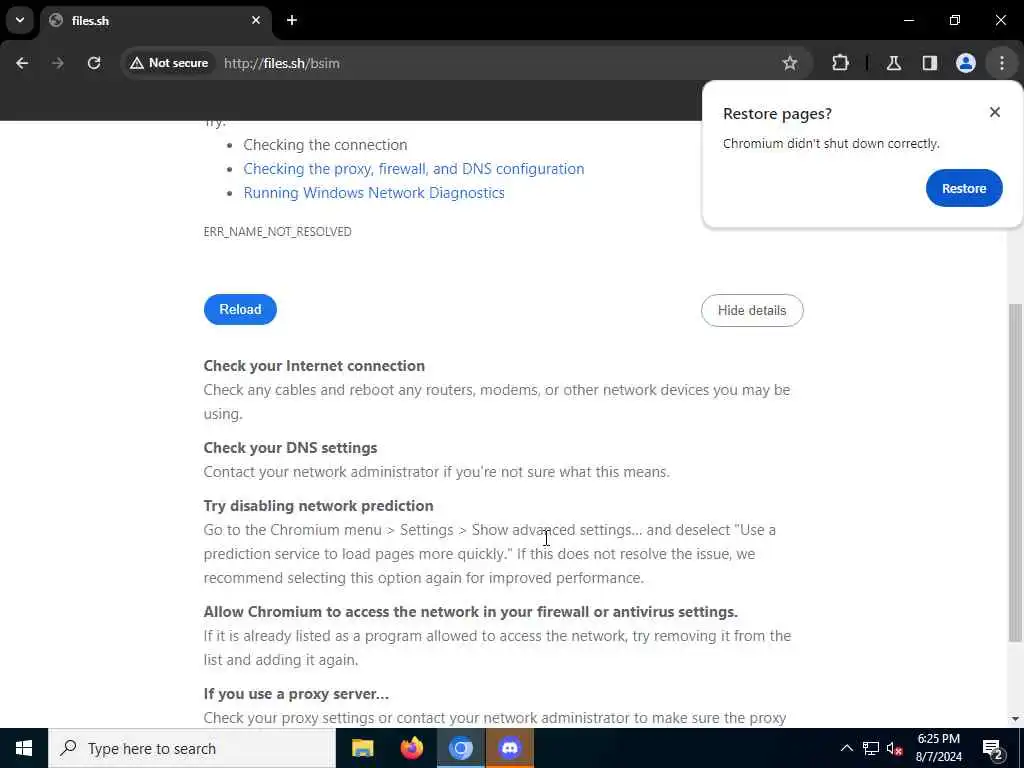Image resolution: width=1024 pixels, height=768 pixels.
Task: Open Discord from the taskbar
Action: tap(509, 748)
